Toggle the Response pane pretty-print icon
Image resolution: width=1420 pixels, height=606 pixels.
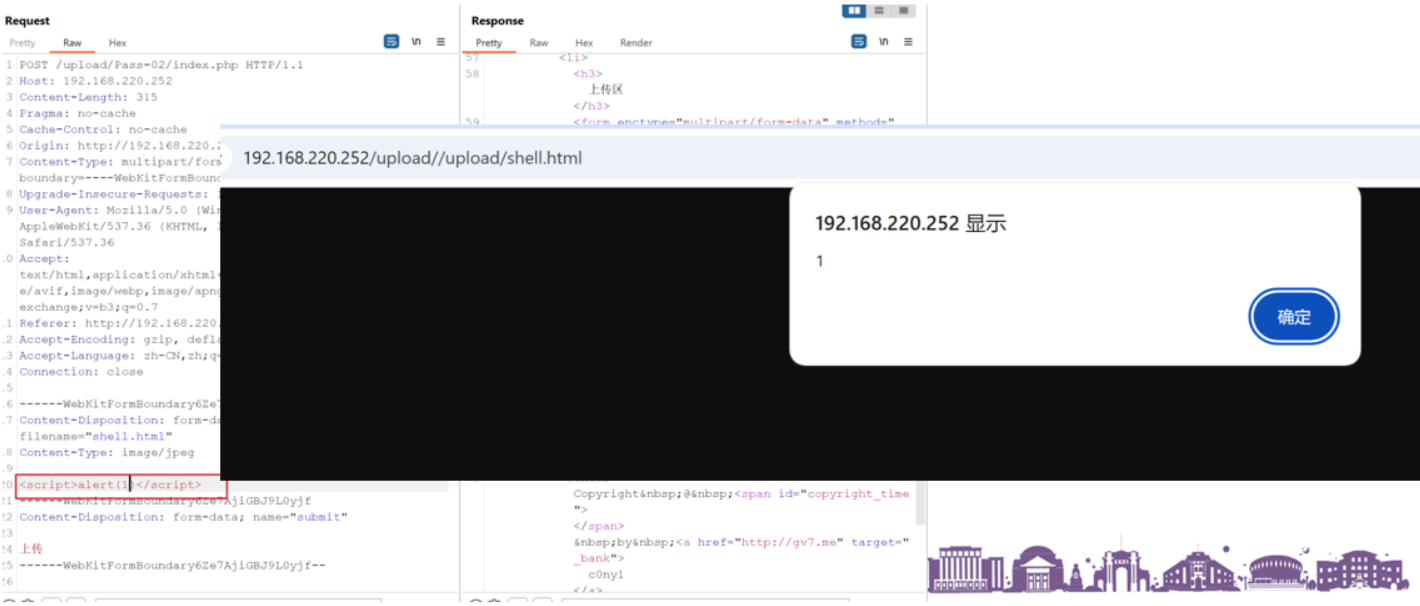click(859, 42)
